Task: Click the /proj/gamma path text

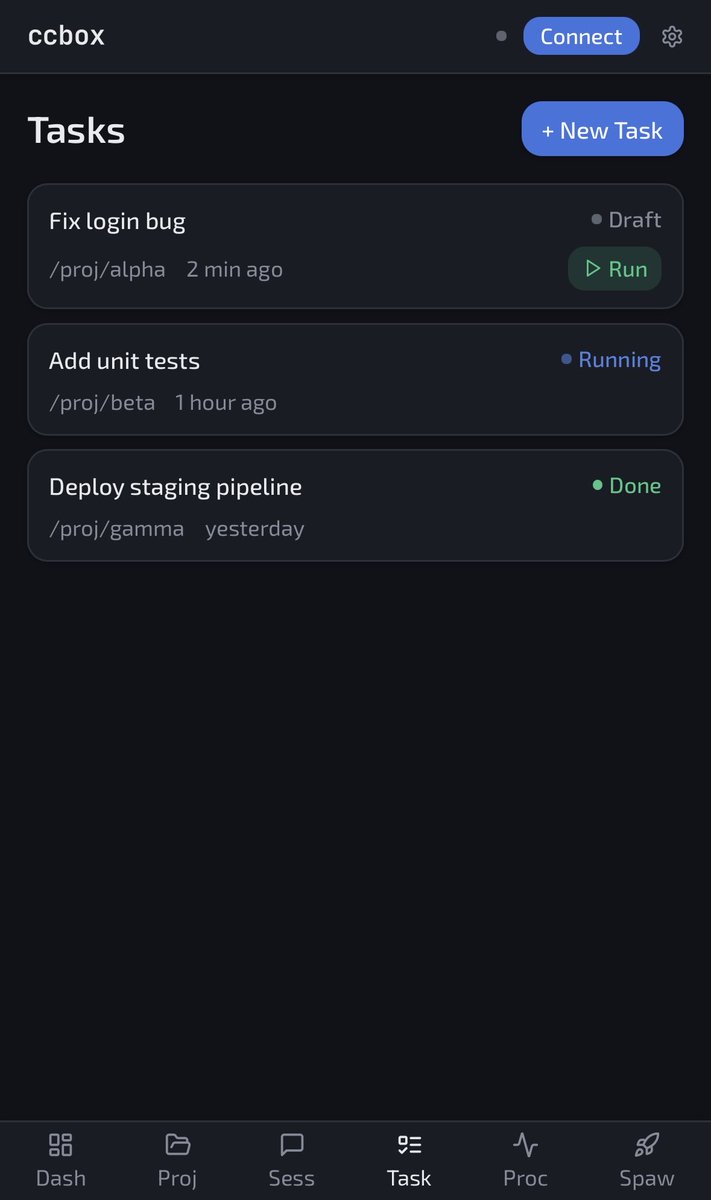Action: (x=116, y=529)
